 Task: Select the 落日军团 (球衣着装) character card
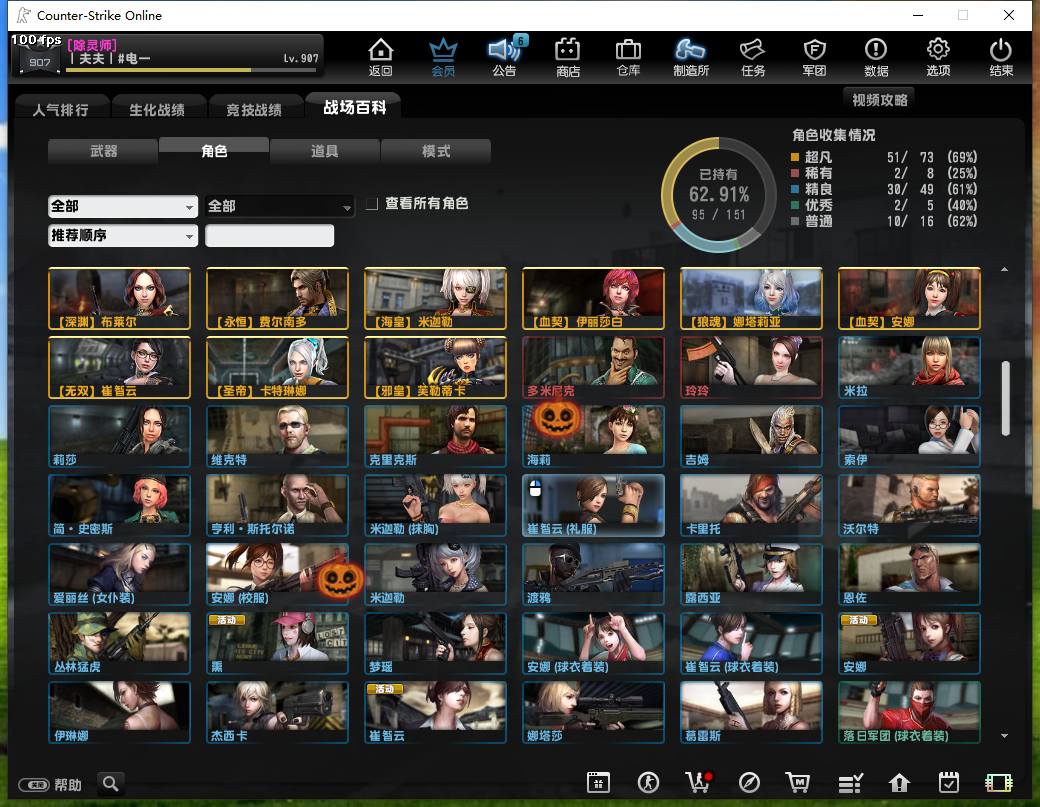coord(909,712)
